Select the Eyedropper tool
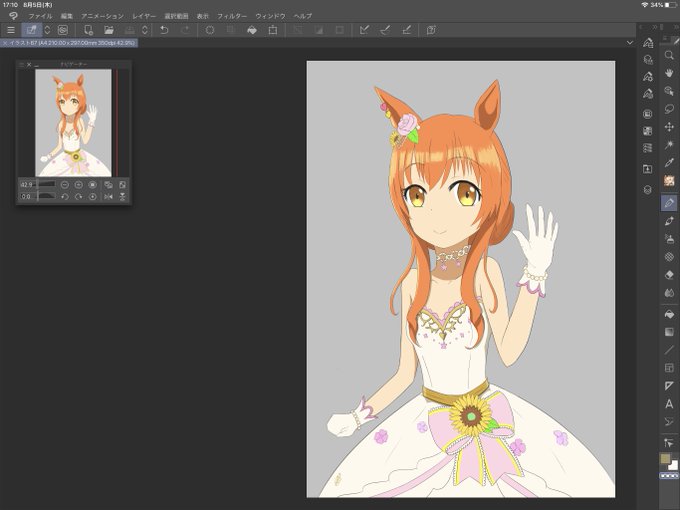The height and width of the screenshot is (510, 680). pyautogui.click(x=669, y=163)
